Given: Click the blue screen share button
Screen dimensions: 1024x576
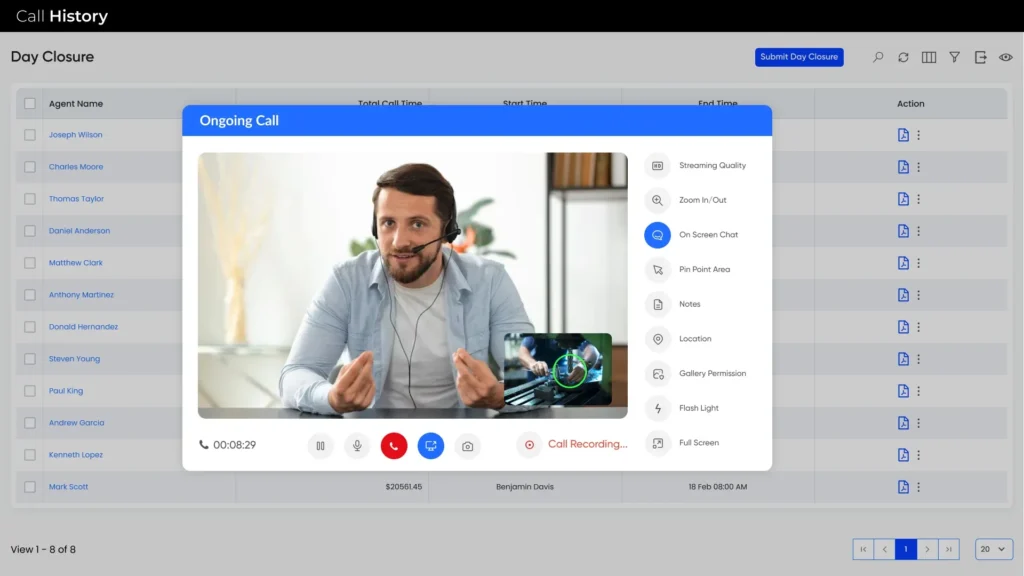Looking at the screenshot, I should 431,446.
